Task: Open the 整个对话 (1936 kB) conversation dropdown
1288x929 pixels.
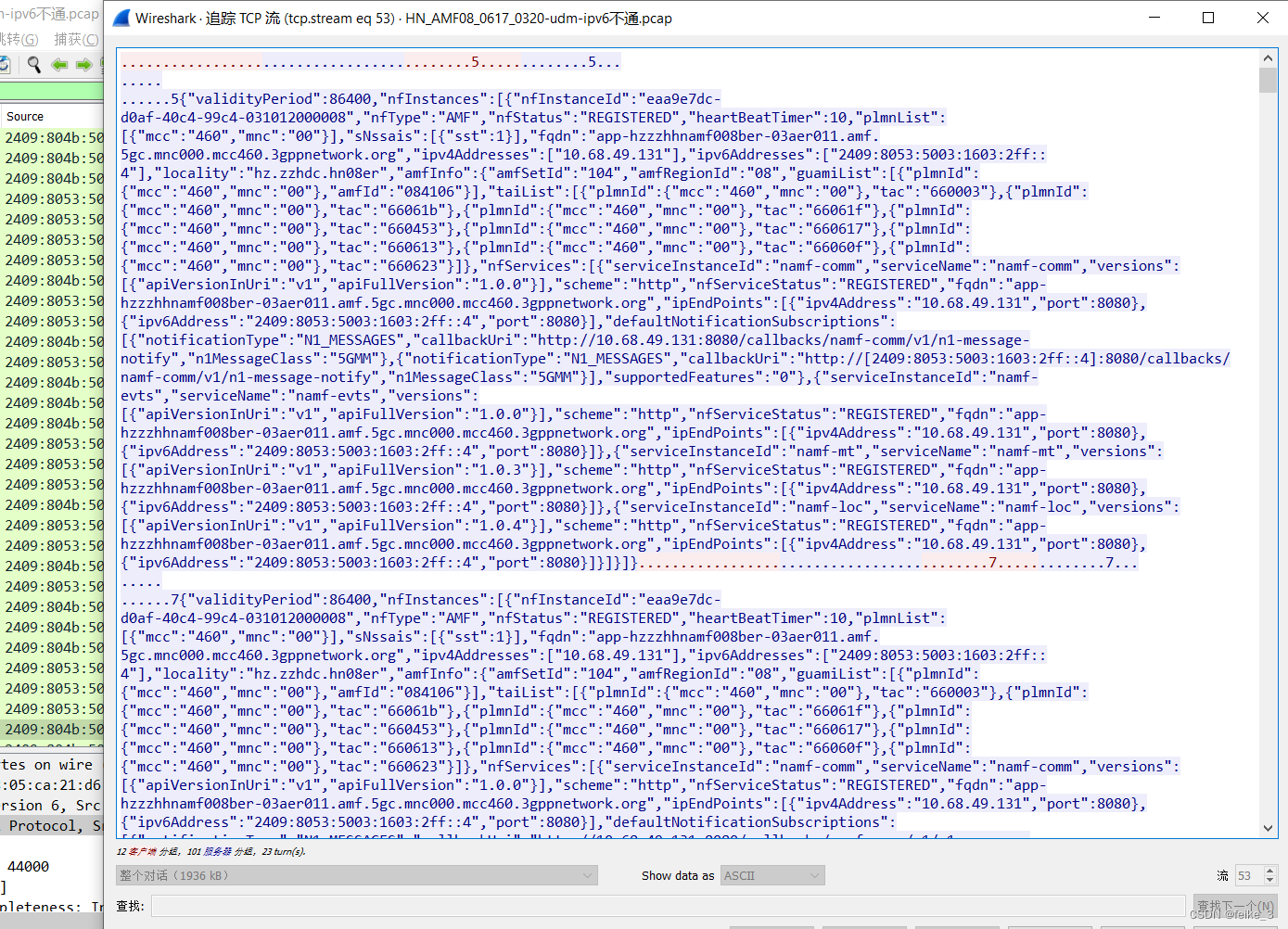Action: coord(357,875)
